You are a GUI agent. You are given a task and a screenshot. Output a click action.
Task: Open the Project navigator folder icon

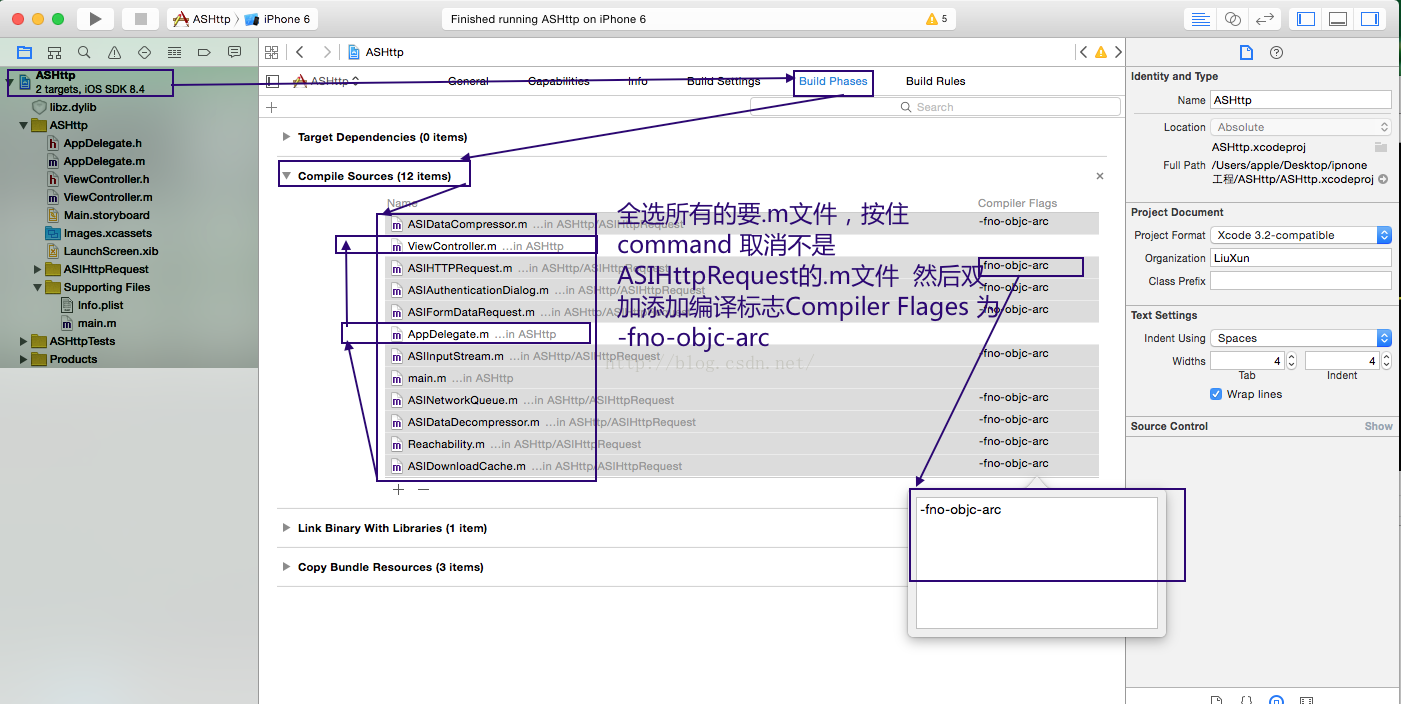click(x=24, y=52)
